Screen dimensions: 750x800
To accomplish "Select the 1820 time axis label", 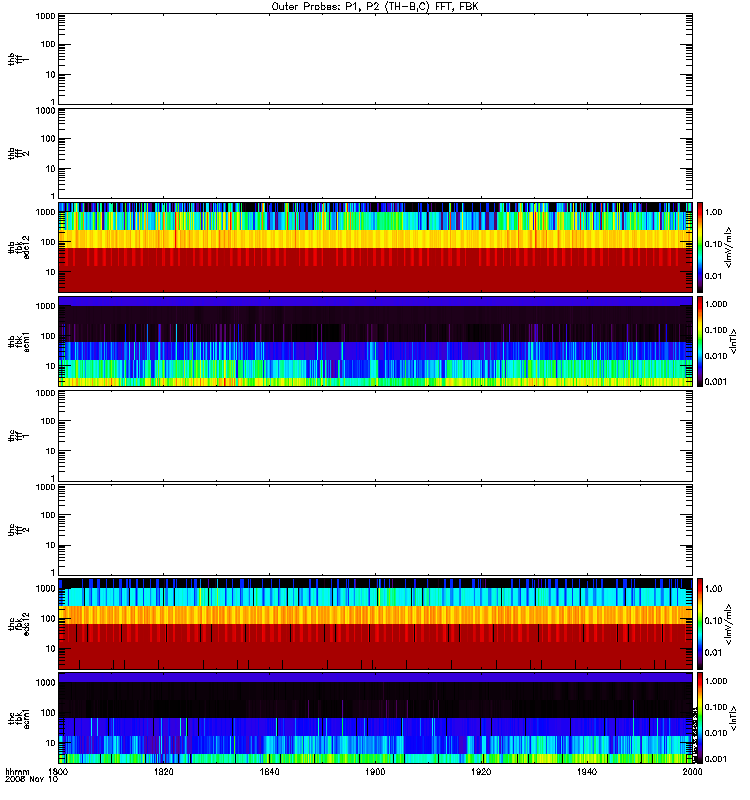I will coord(164,771).
